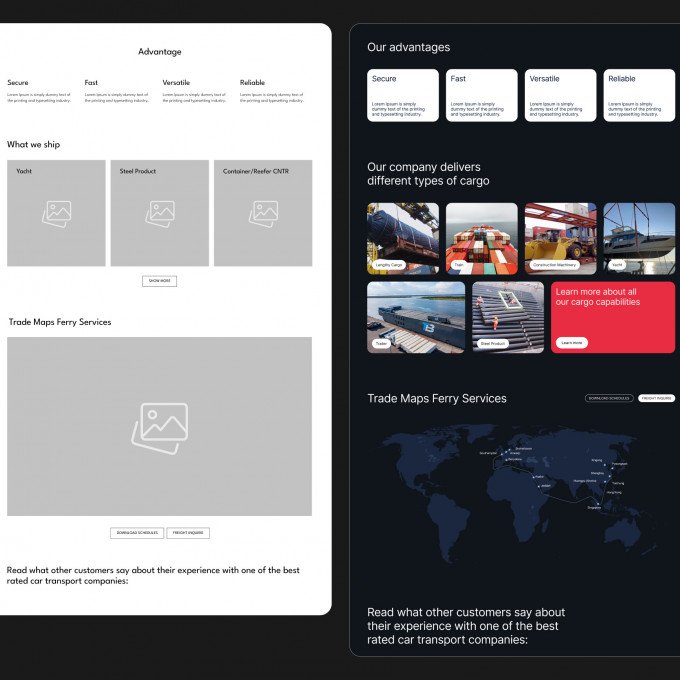Click image placeholder icon in Container/Reefer CNTR card
The width and height of the screenshot is (680, 680).
coord(264,212)
